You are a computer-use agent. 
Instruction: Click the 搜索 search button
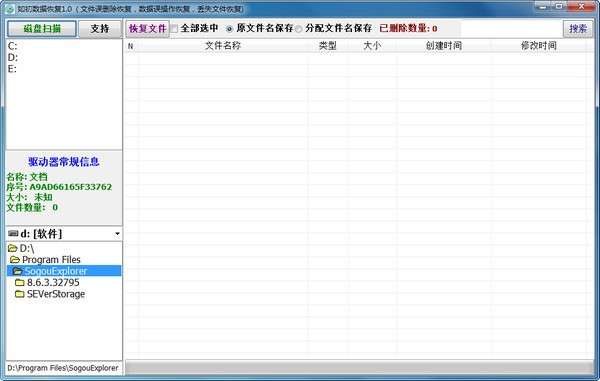pos(578,29)
